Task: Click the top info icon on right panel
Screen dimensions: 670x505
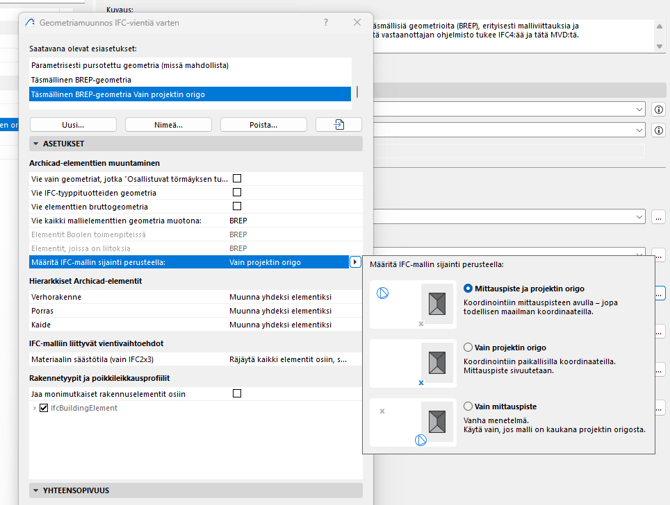Action: [x=658, y=110]
